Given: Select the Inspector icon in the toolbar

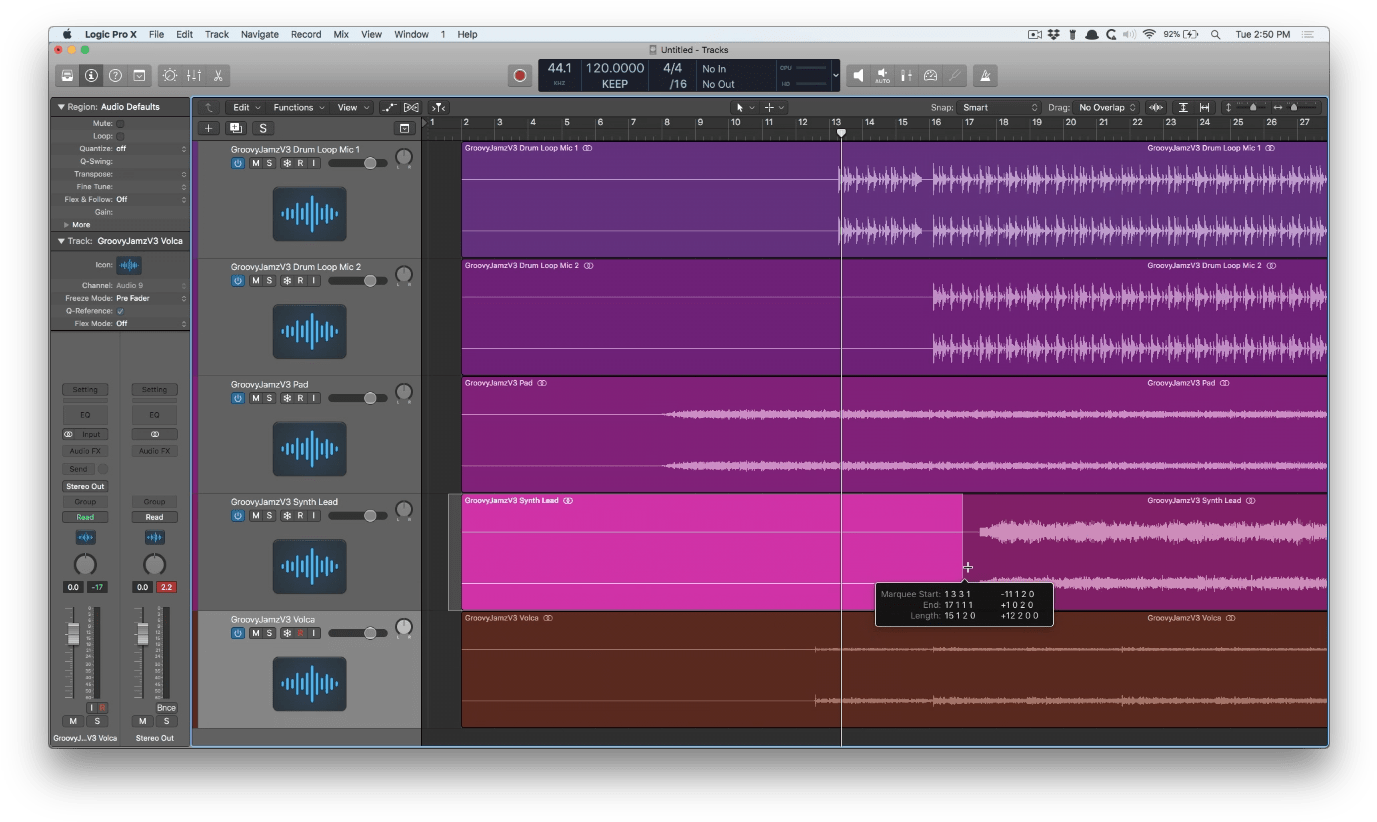Looking at the screenshot, I should pyautogui.click(x=91, y=75).
